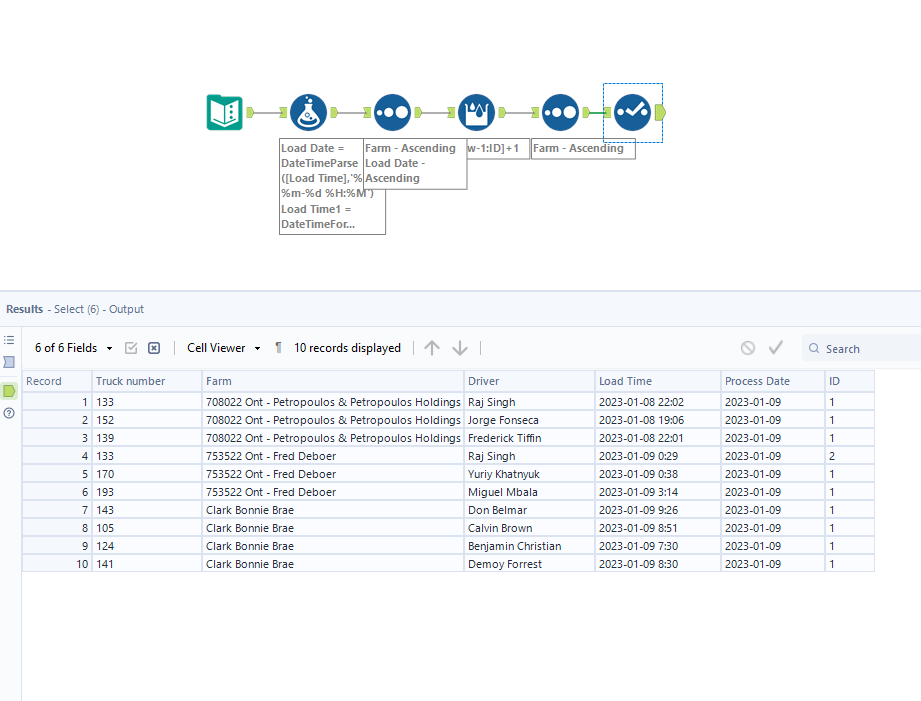This screenshot has height=701, width=921.
Task: Click the Select tool's output anchor
Action: click(660, 112)
